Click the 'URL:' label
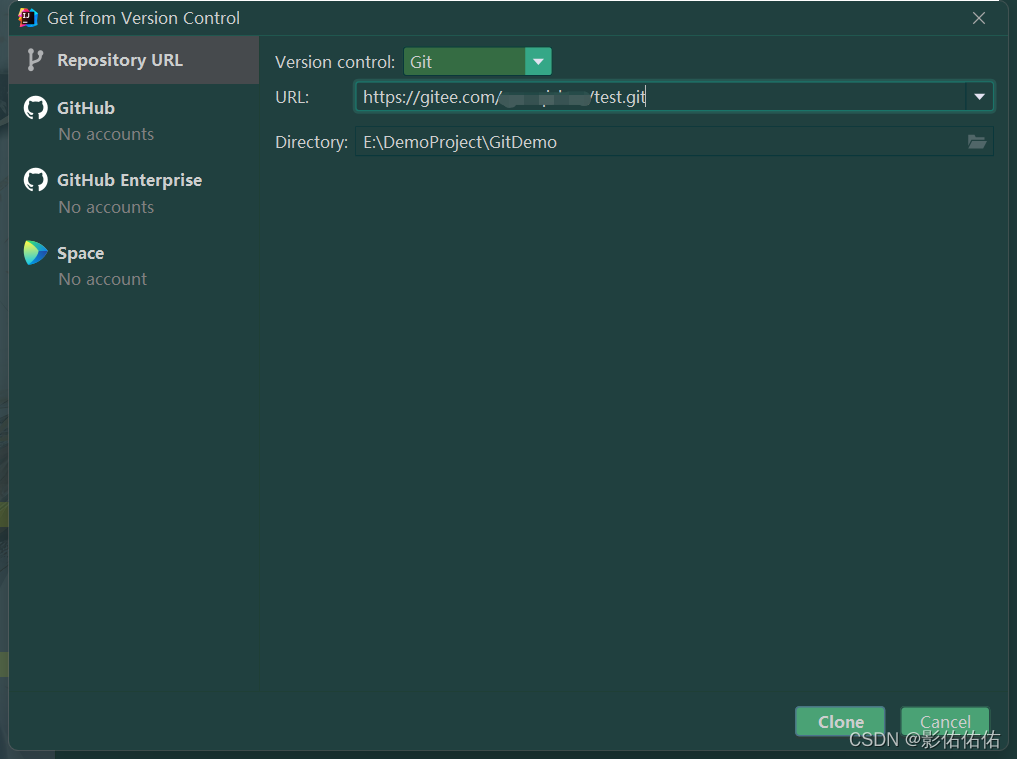This screenshot has width=1017, height=759. (292, 97)
